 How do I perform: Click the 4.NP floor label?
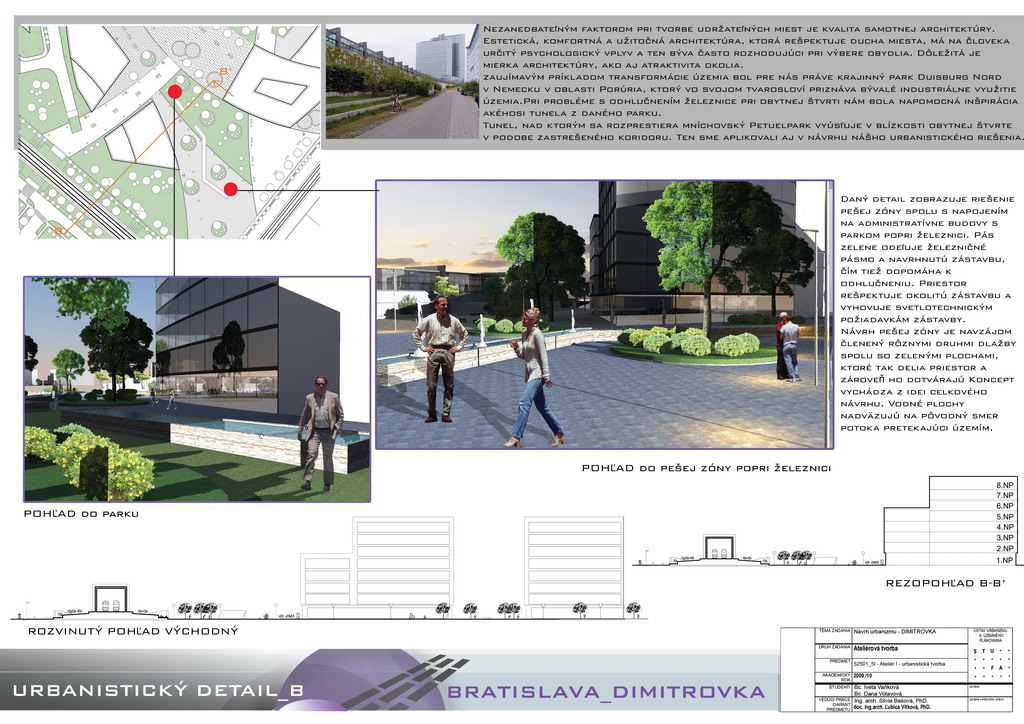[1004, 527]
